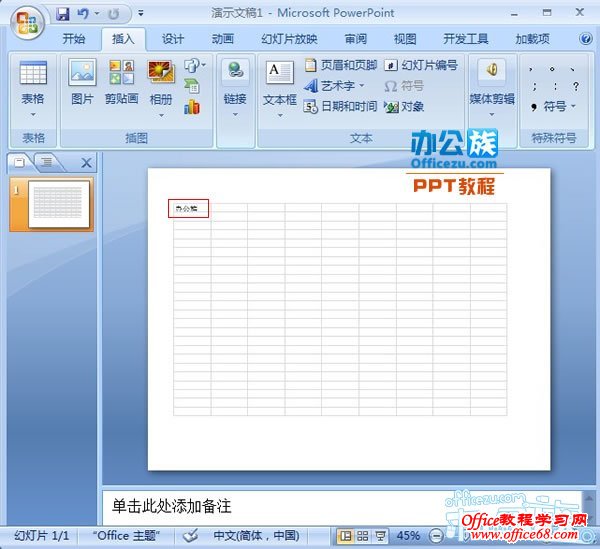
Task: Open the Office button menu
Action: [27, 24]
